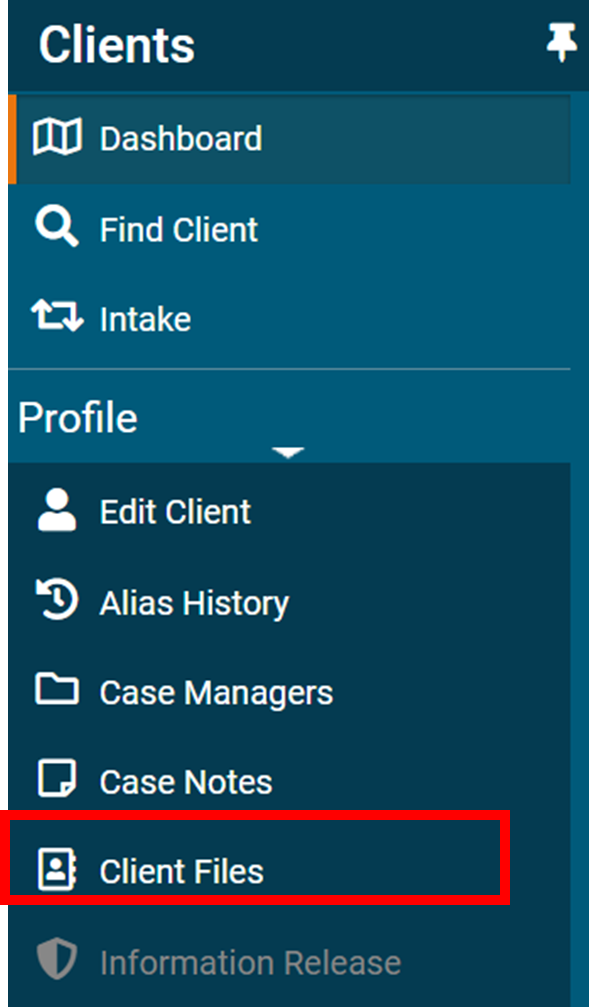Select Find Client in the sidebar
Screen dimensions: 589x1007
pos(177,228)
